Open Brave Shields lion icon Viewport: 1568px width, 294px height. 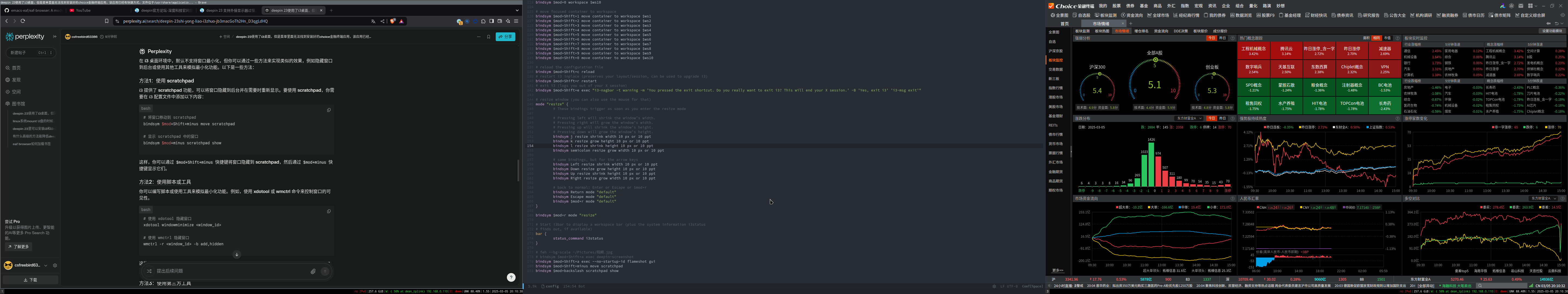393,21
